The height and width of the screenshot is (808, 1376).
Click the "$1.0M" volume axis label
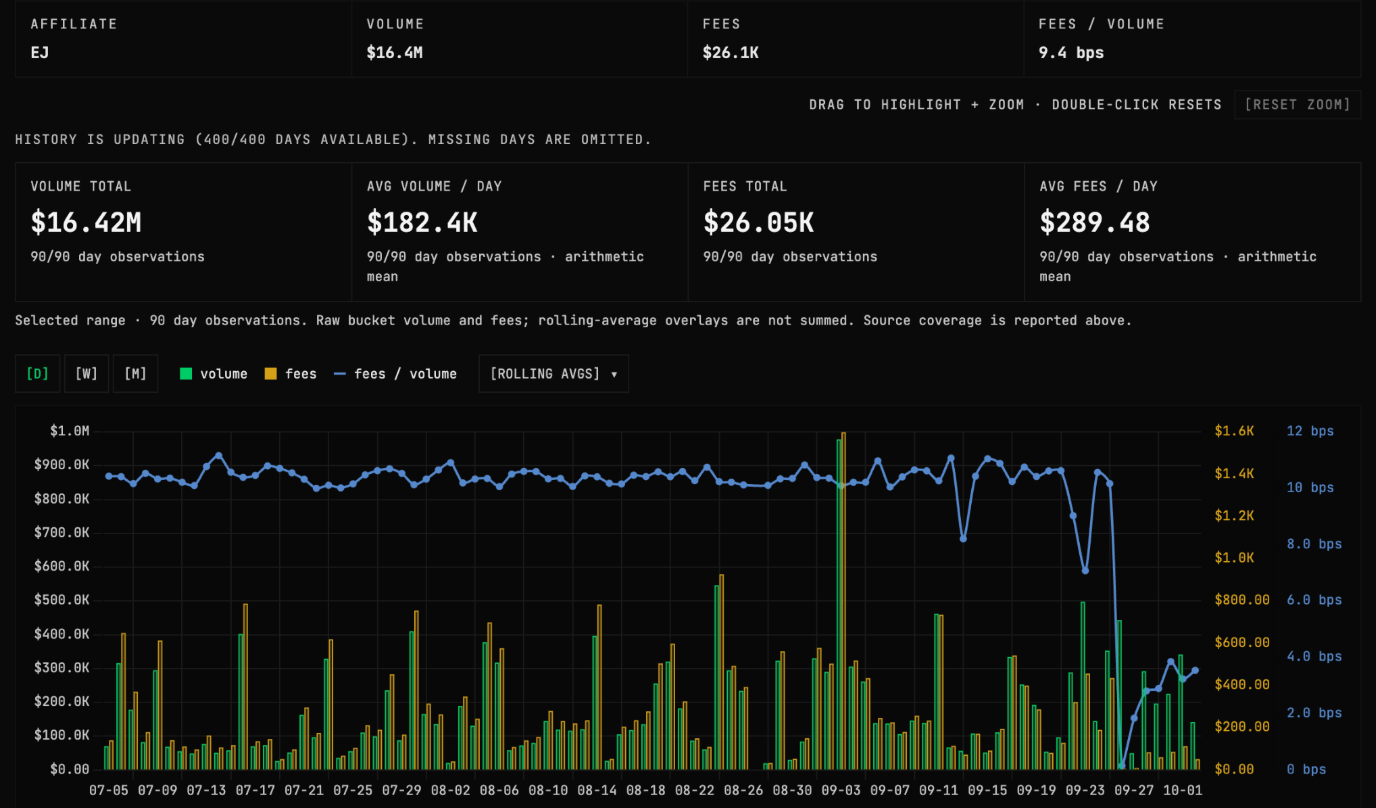coord(70,431)
